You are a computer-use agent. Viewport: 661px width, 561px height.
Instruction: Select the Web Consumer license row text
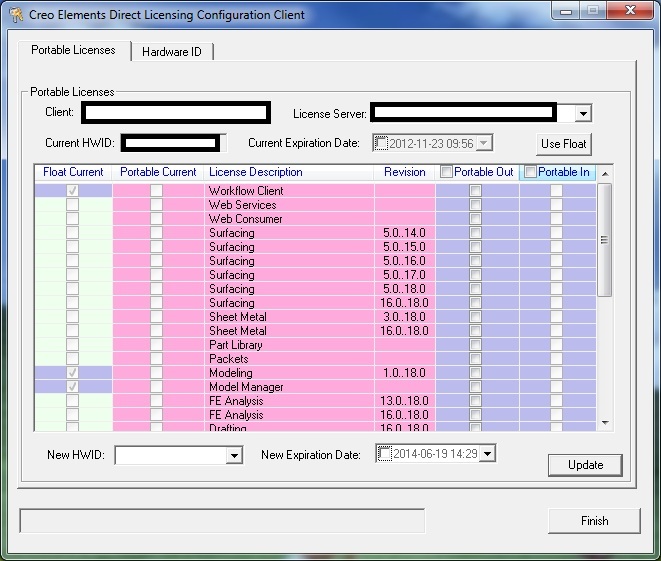(246, 219)
